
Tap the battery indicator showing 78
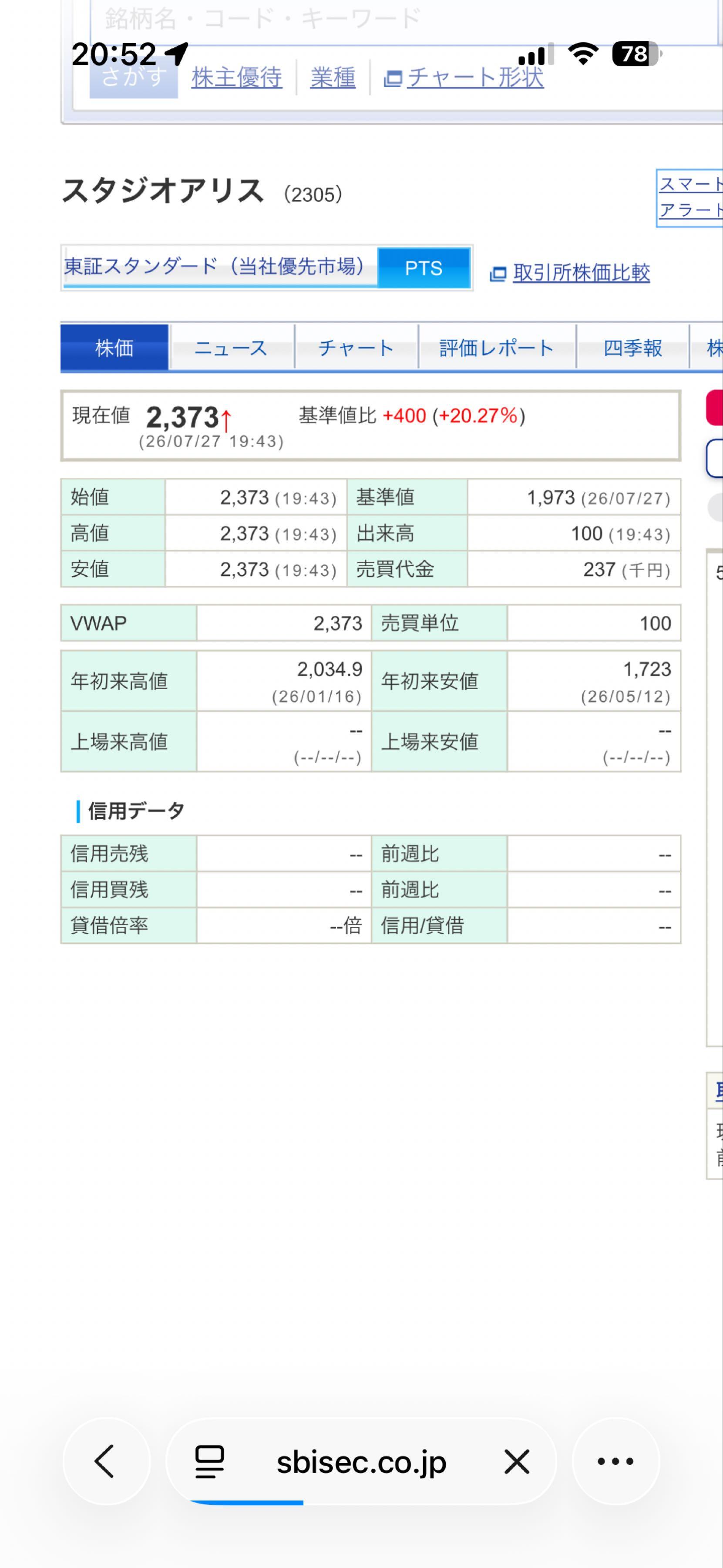(x=637, y=54)
